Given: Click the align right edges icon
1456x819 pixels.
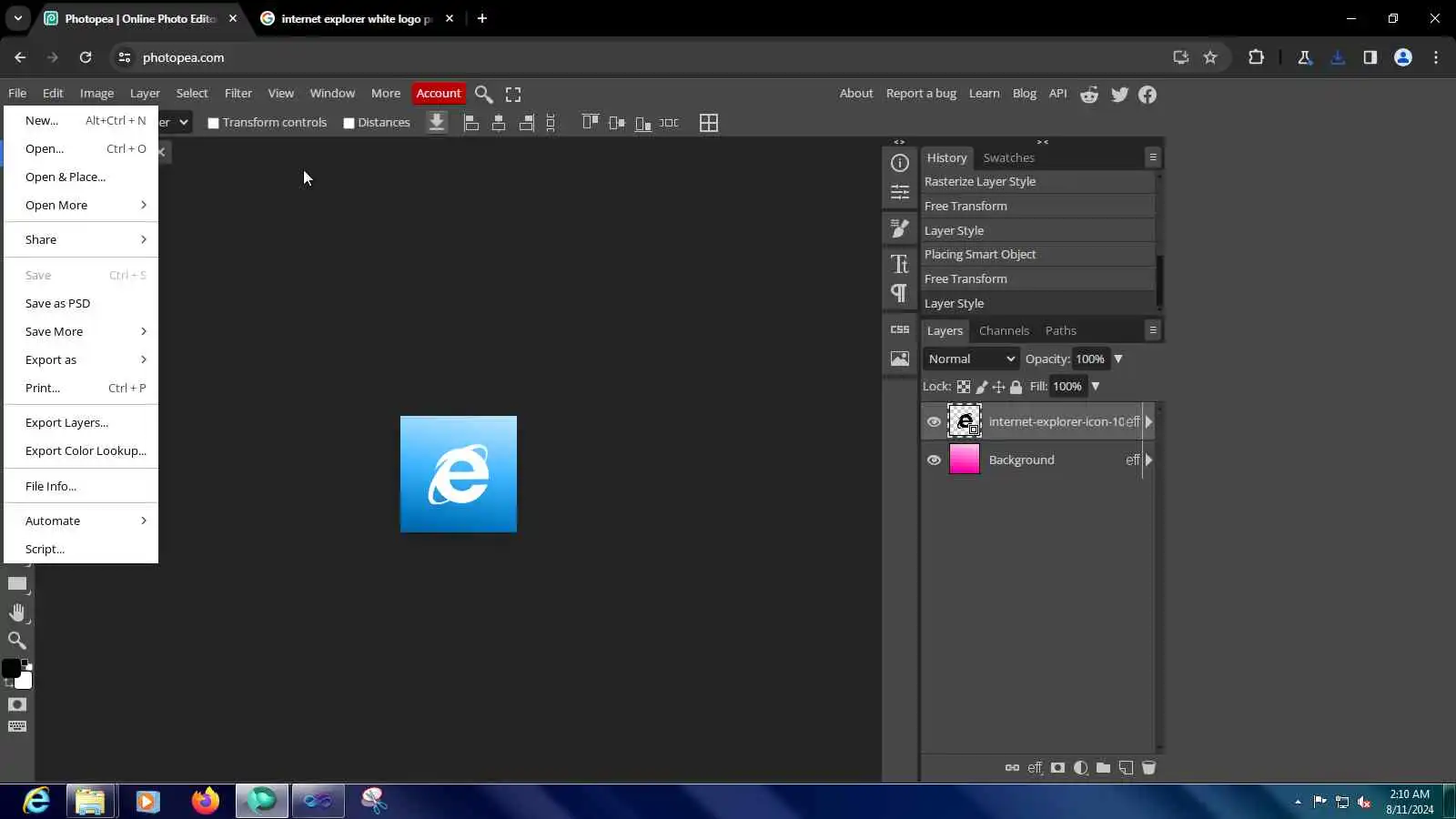Looking at the screenshot, I should click(x=526, y=123).
